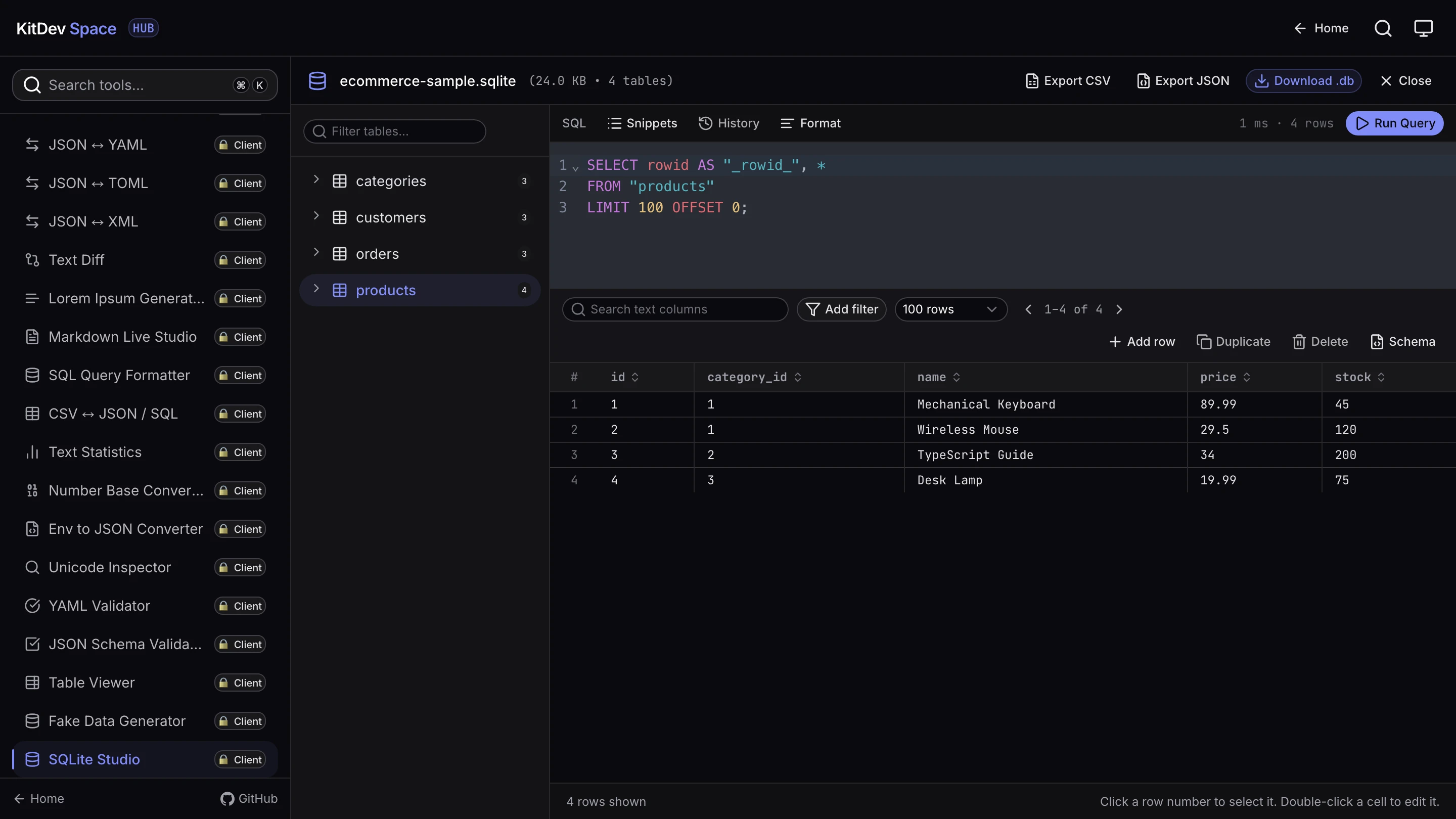Expand the customers table chevron

click(316, 216)
